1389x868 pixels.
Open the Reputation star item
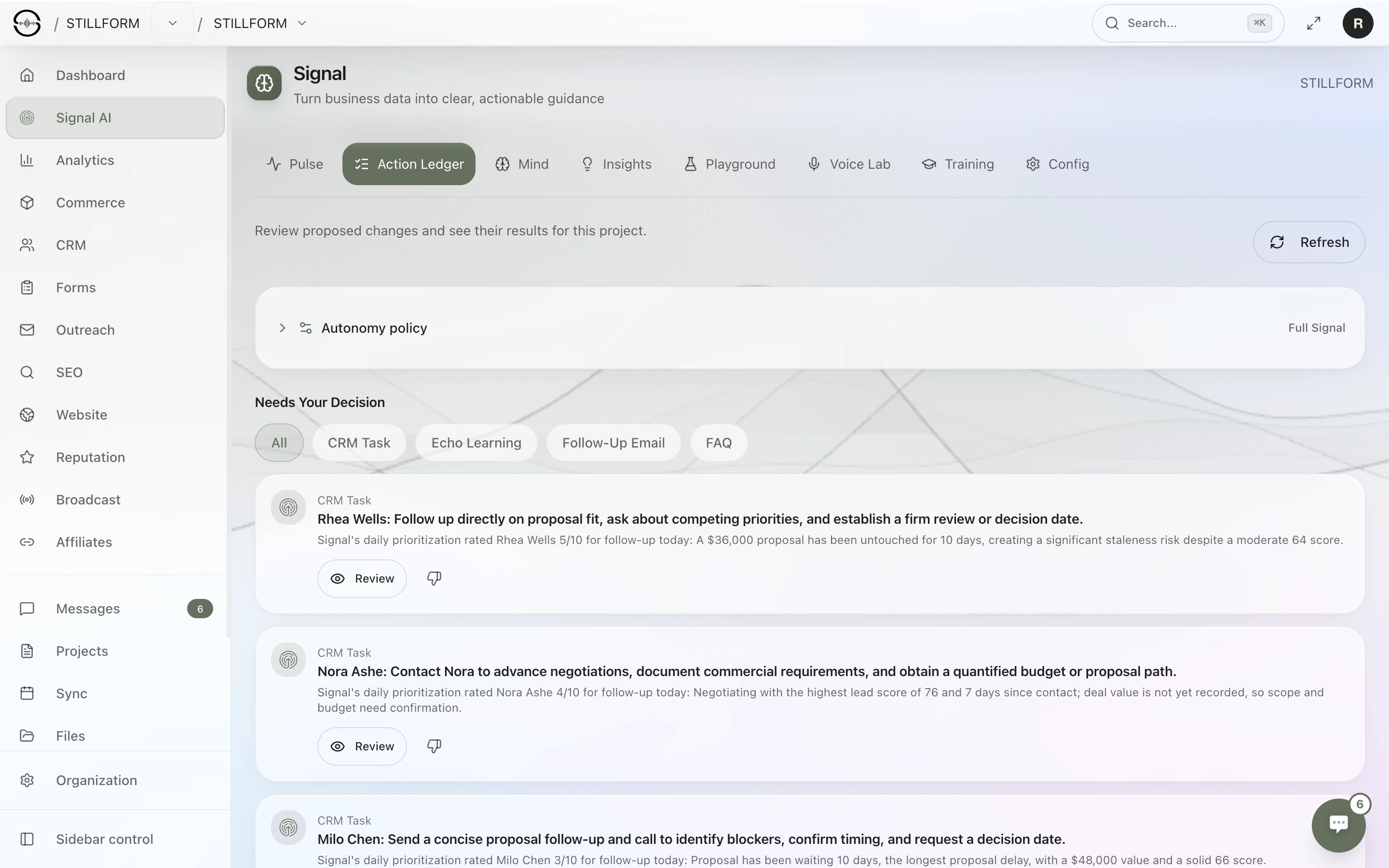pos(115,458)
